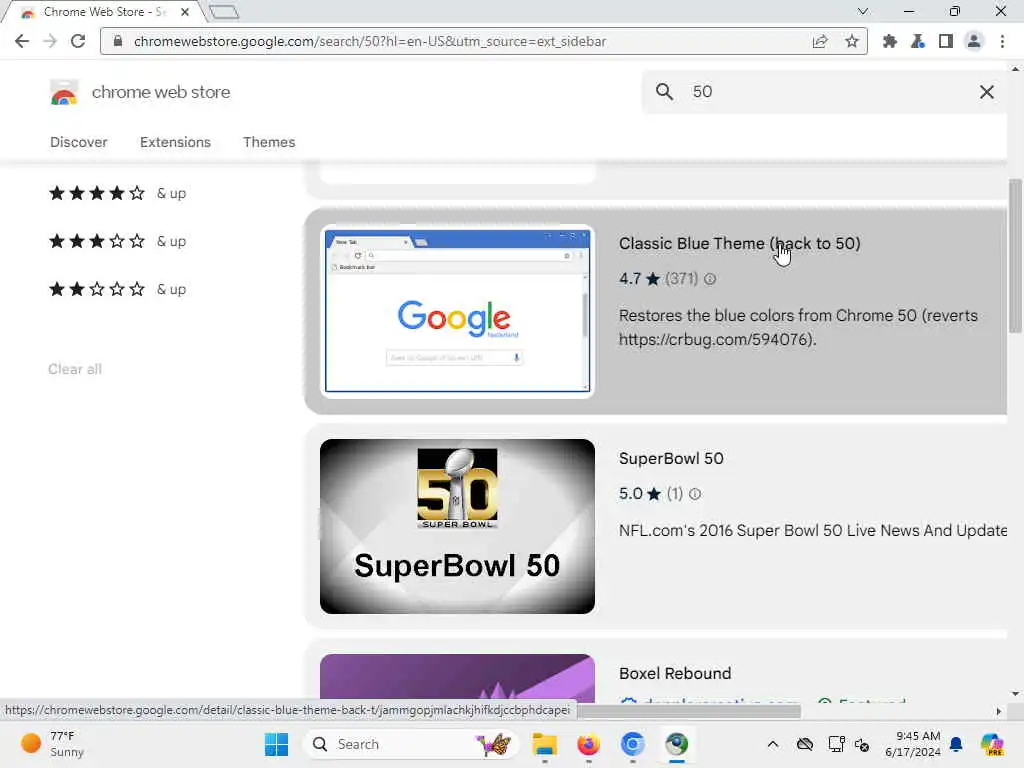Close the Chrome Web Store tab

[185, 12]
